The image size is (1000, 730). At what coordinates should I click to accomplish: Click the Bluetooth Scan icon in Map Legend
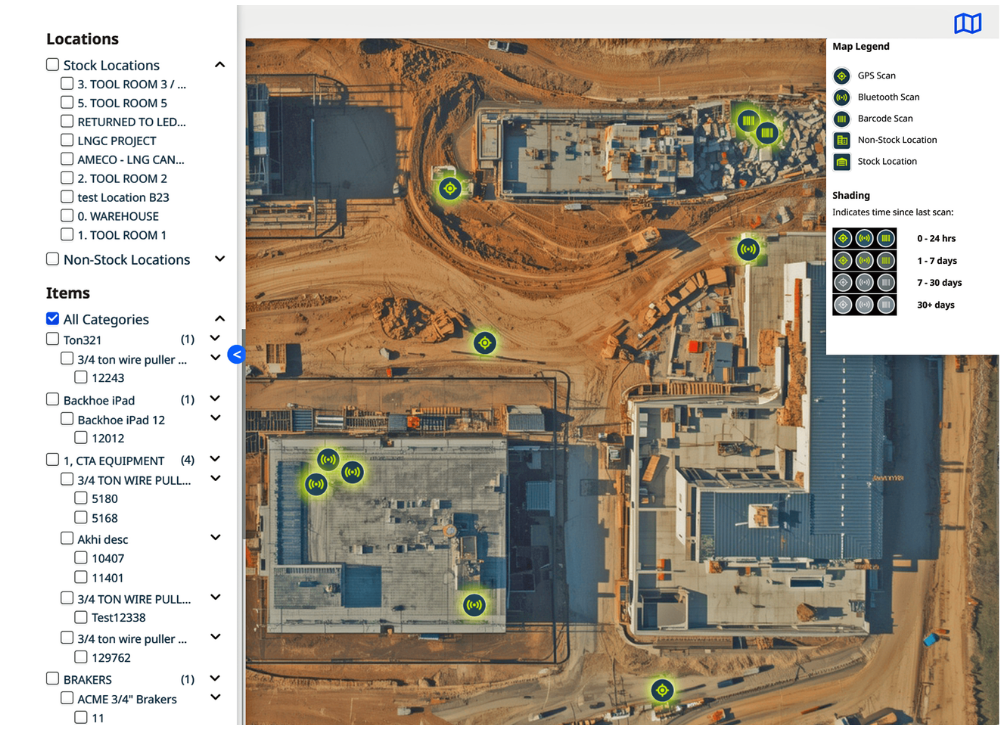(x=842, y=97)
